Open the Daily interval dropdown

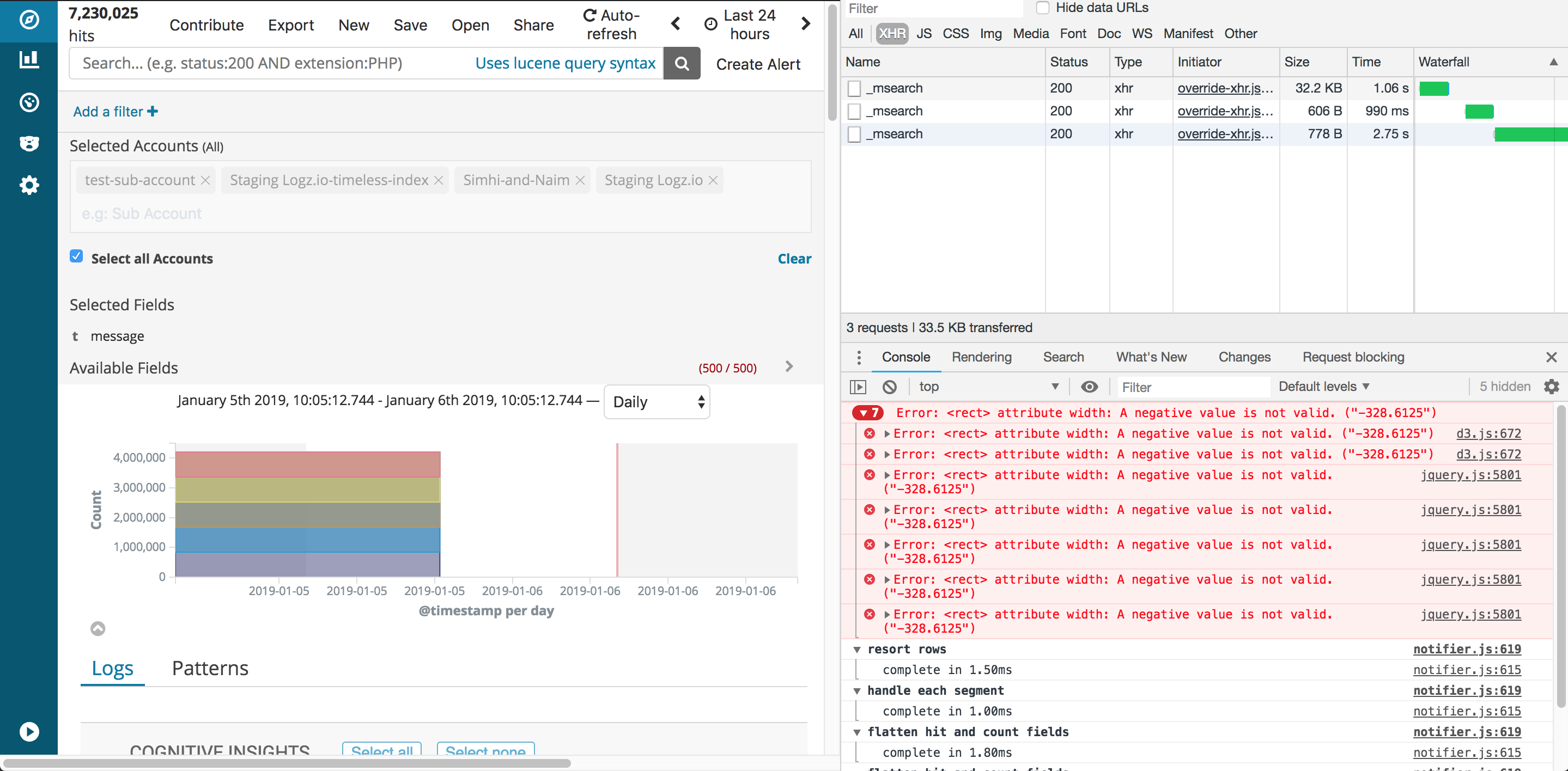pos(657,402)
